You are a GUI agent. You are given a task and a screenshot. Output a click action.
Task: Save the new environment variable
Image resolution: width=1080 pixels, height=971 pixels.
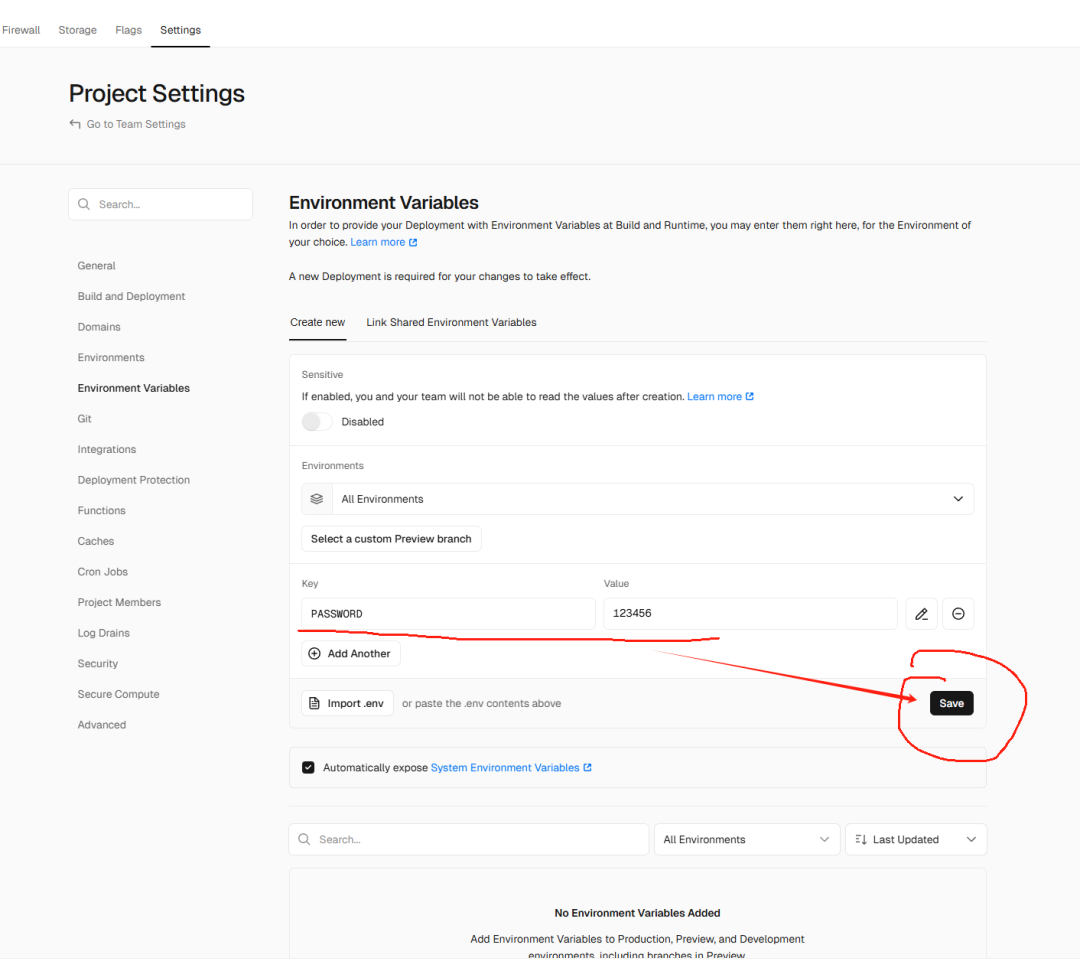(x=951, y=703)
